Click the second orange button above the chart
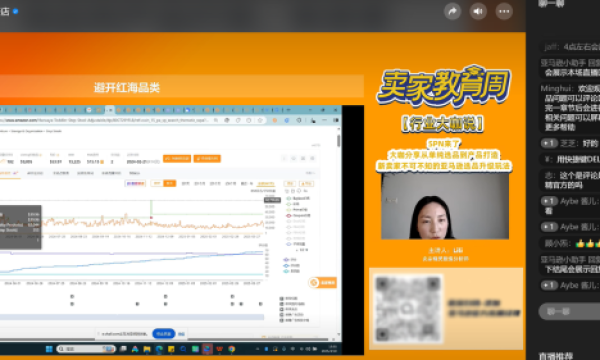 (207, 158)
